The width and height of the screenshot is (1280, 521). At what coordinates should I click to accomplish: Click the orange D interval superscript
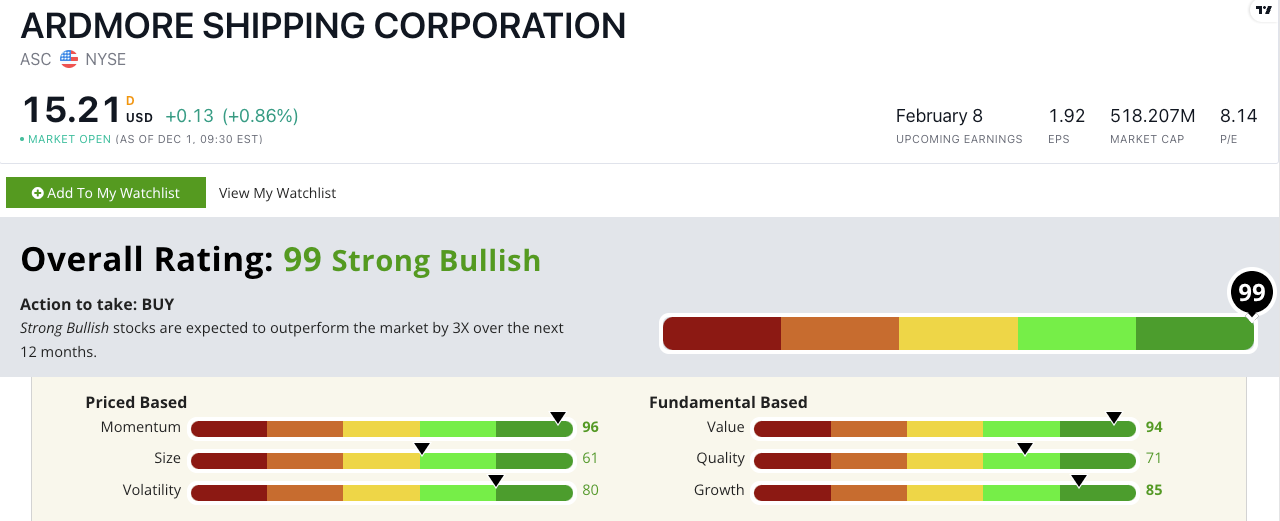(x=130, y=101)
